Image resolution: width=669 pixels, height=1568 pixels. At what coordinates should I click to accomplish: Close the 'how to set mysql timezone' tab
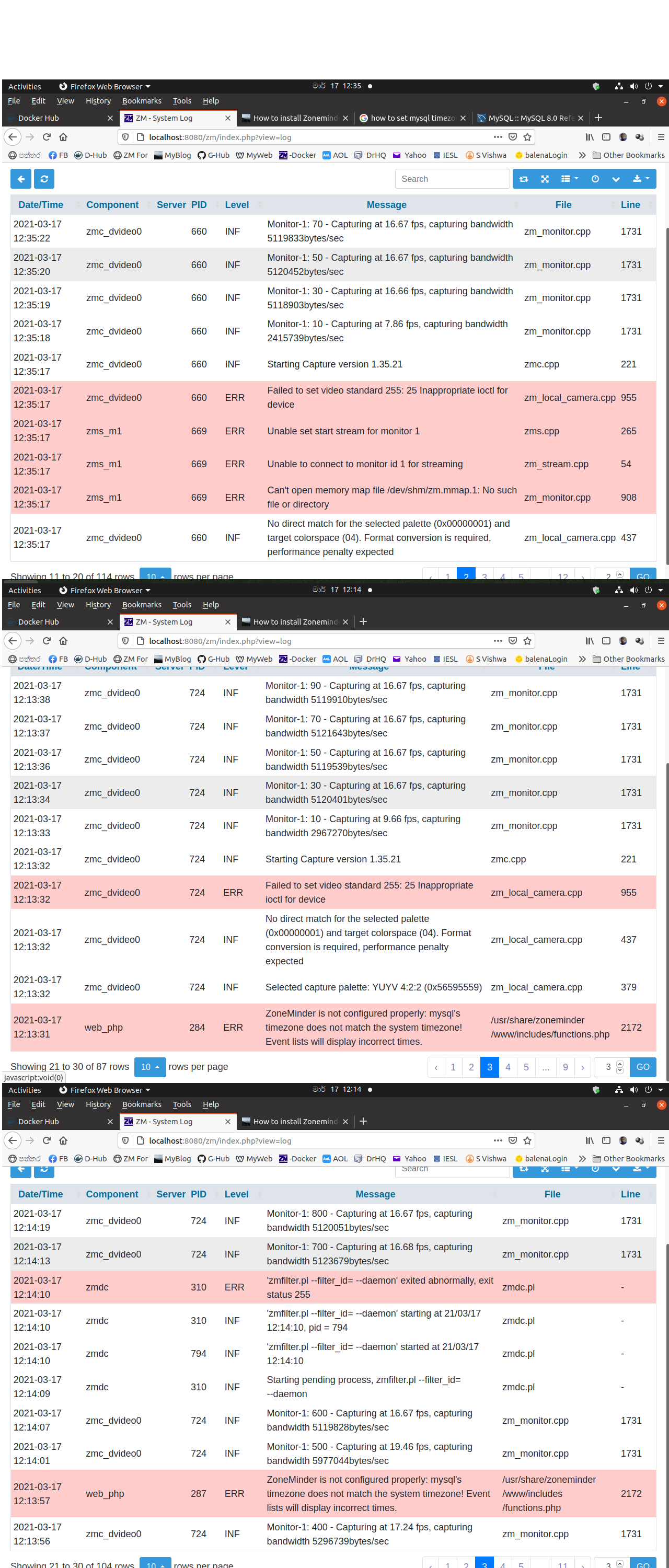click(463, 118)
